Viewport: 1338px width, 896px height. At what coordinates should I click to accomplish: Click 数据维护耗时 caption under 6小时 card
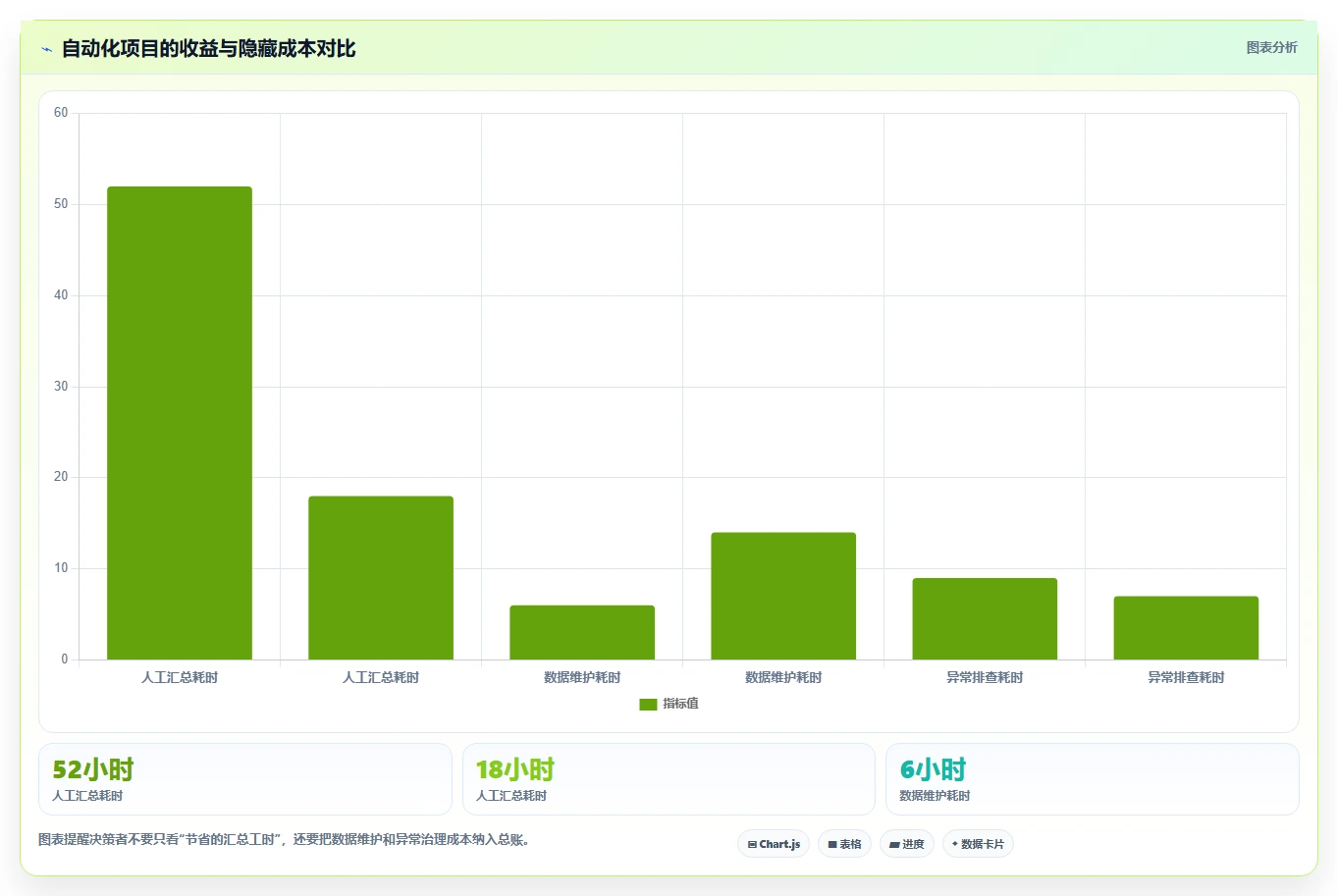coord(935,796)
